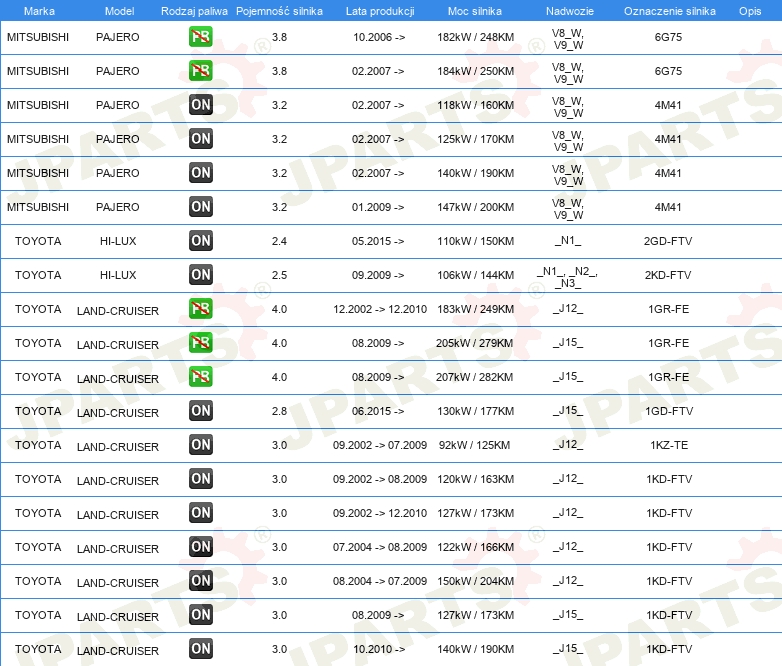Screen dimensions: 782x666
Task: Click the 4M41 code in the 147kW / 200KM row
Action: click(x=668, y=207)
